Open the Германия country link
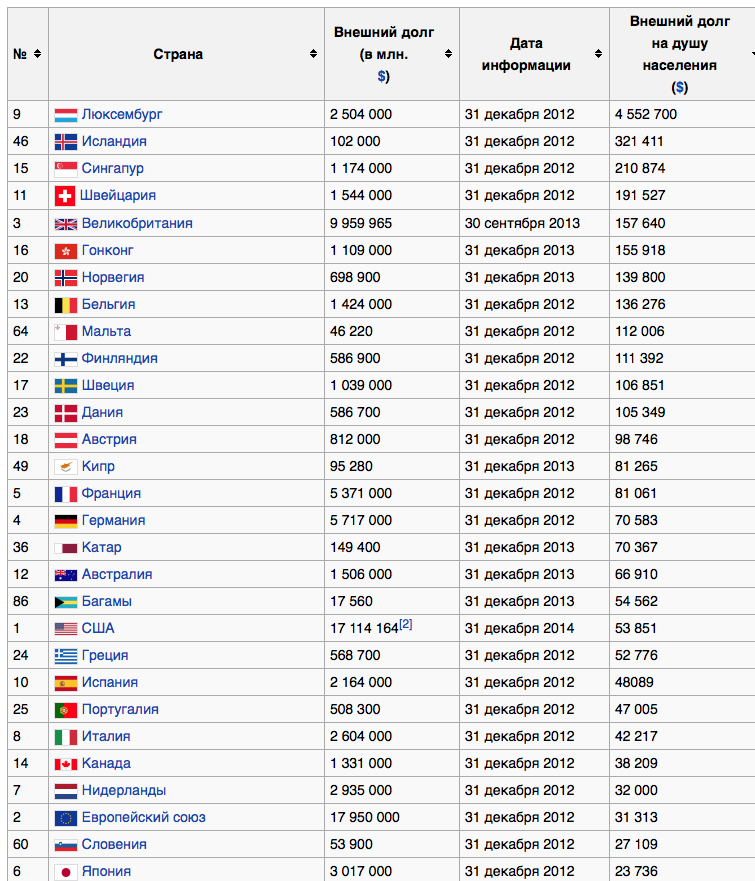Screen dimensions: 755x881 (113, 520)
